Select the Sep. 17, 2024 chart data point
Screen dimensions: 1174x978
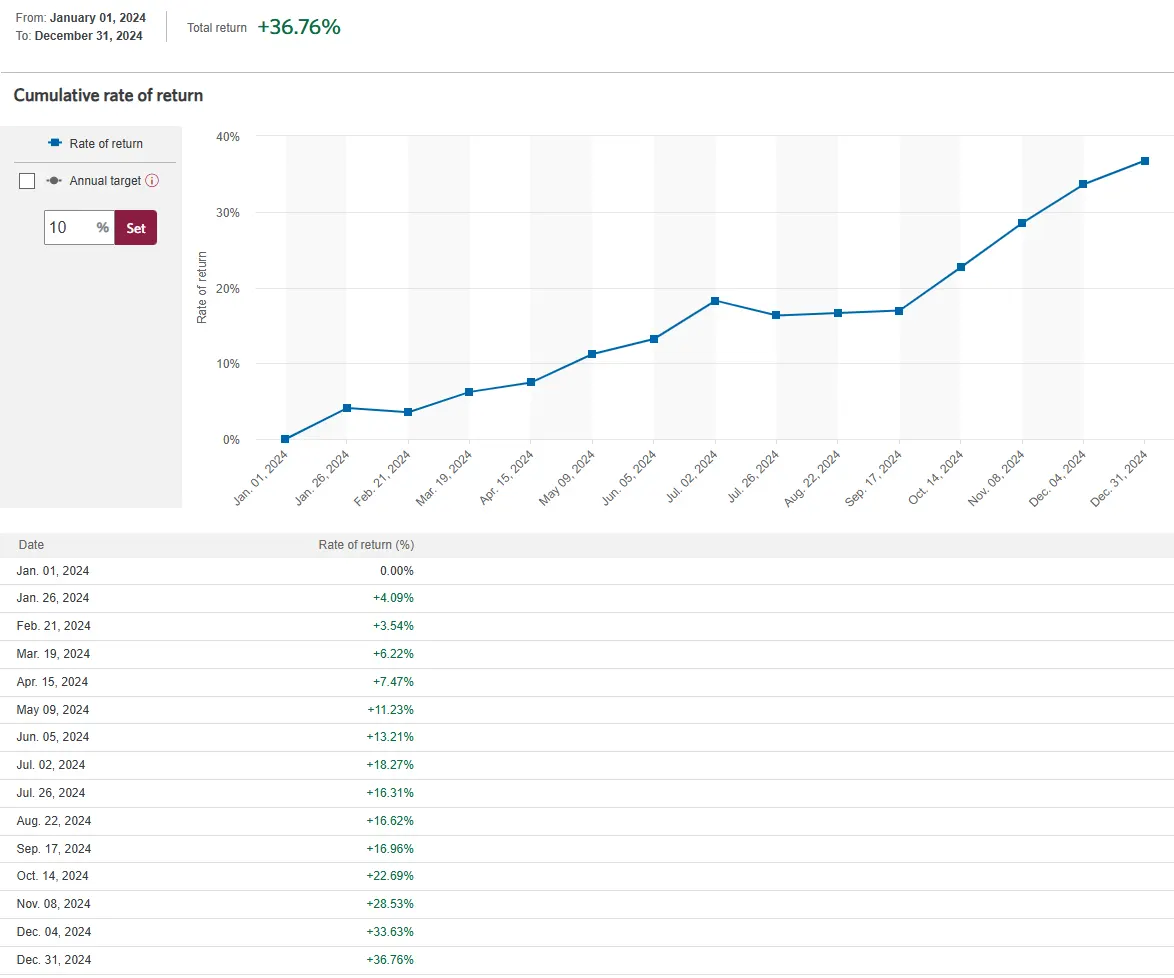point(899,311)
